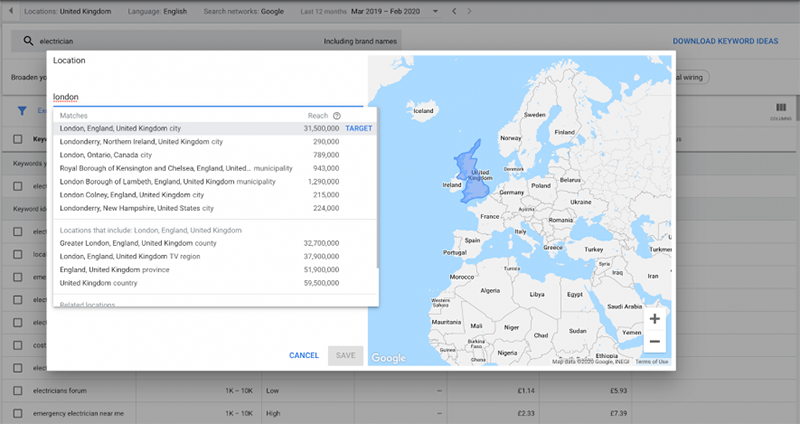Click the location search field with london
Viewport: 800px width, 424px height.
click(208, 97)
